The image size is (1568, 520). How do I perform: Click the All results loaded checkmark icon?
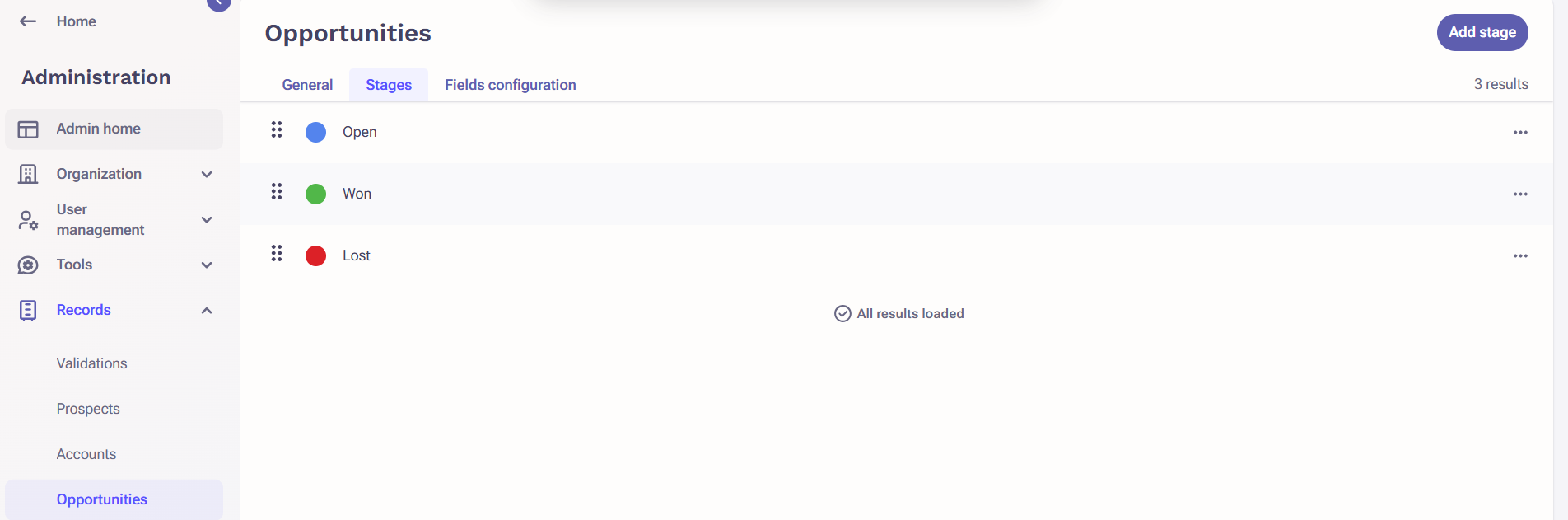(842, 314)
